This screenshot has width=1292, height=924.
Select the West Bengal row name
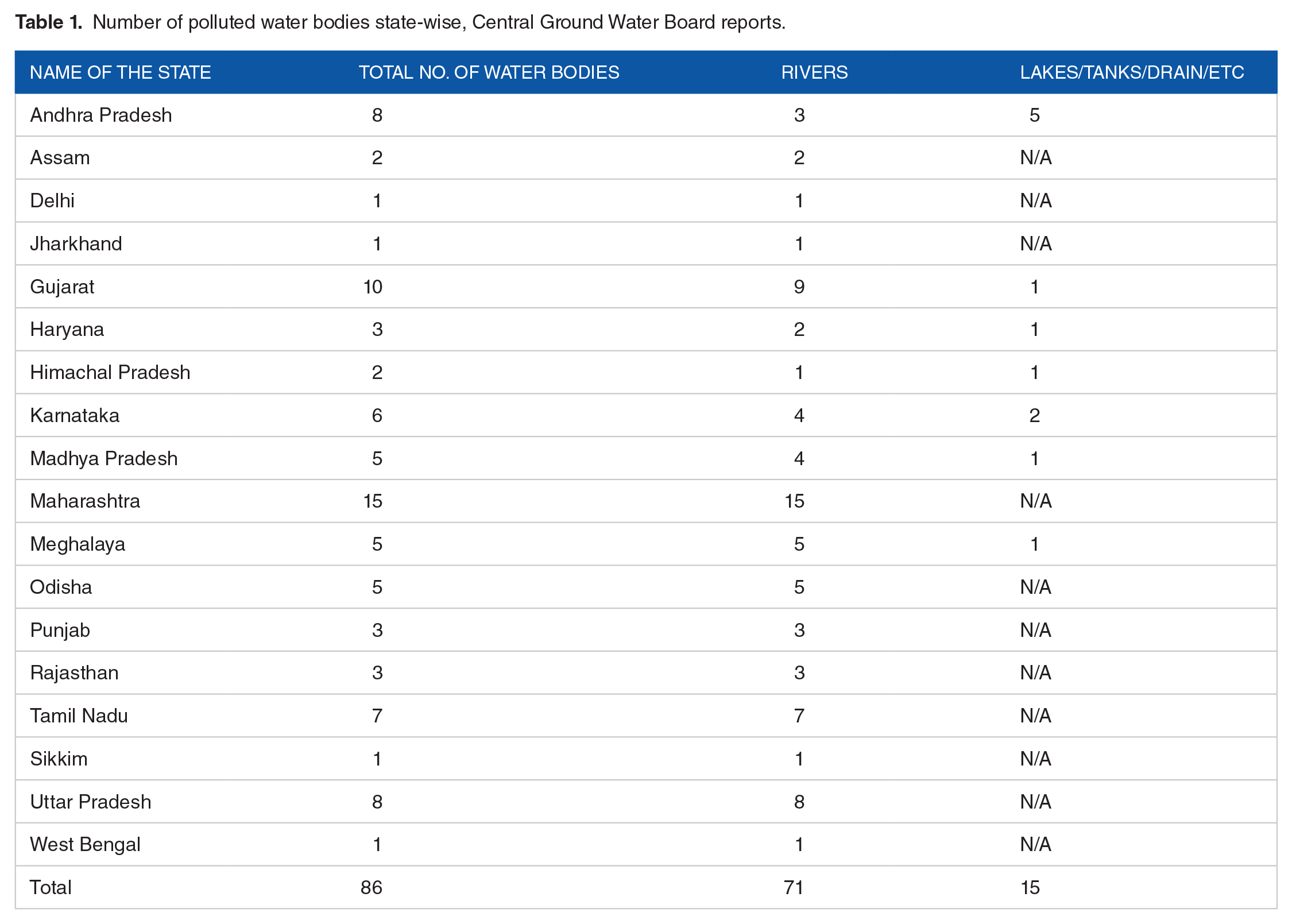tap(85, 845)
